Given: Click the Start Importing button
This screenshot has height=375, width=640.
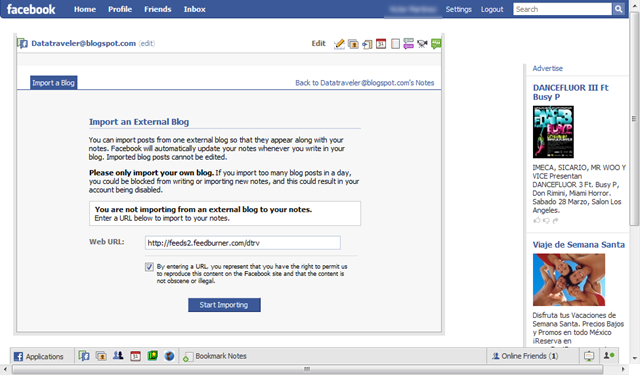Looking at the screenshot, I should click(x=224, y=305).
